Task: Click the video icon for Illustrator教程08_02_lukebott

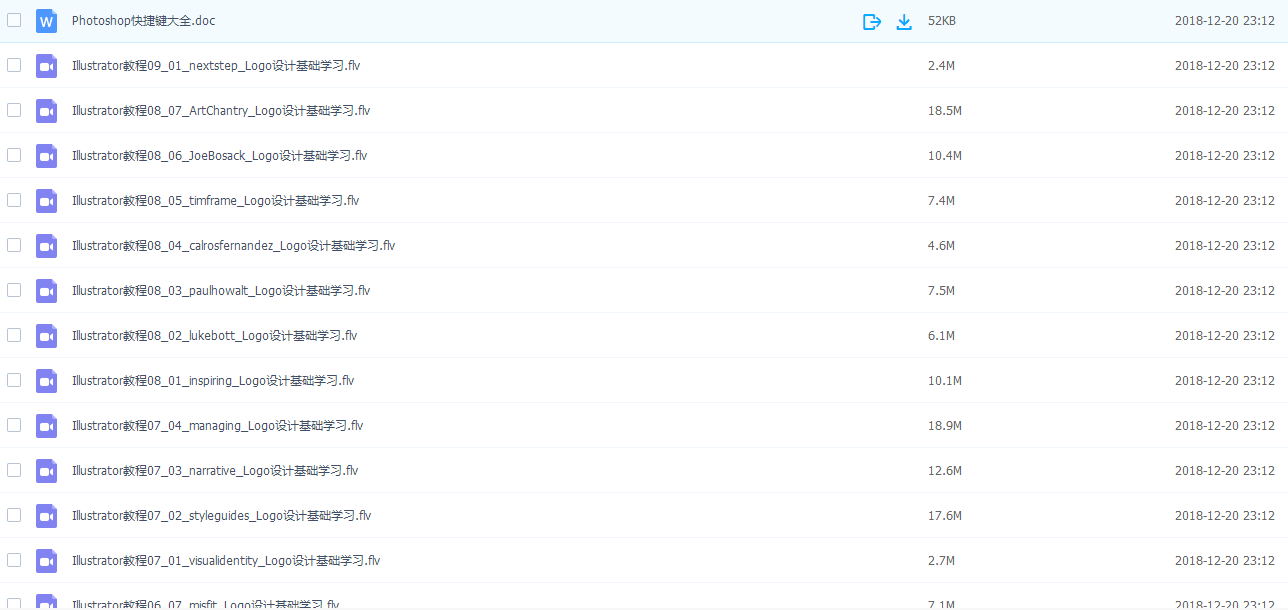Action: pos(46,336)
